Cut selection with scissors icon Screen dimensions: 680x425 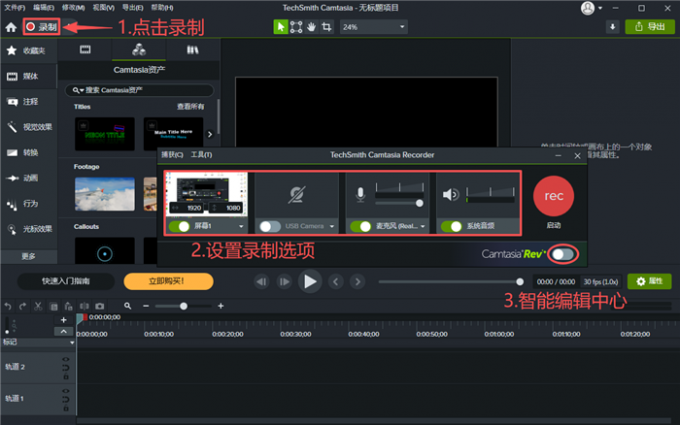38,306
